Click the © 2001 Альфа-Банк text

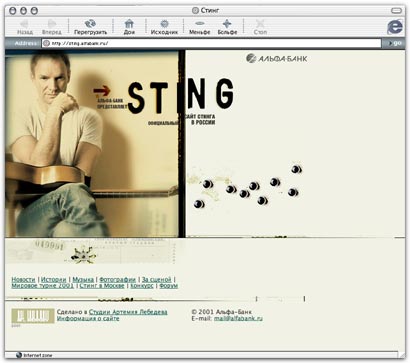[222, 312]
